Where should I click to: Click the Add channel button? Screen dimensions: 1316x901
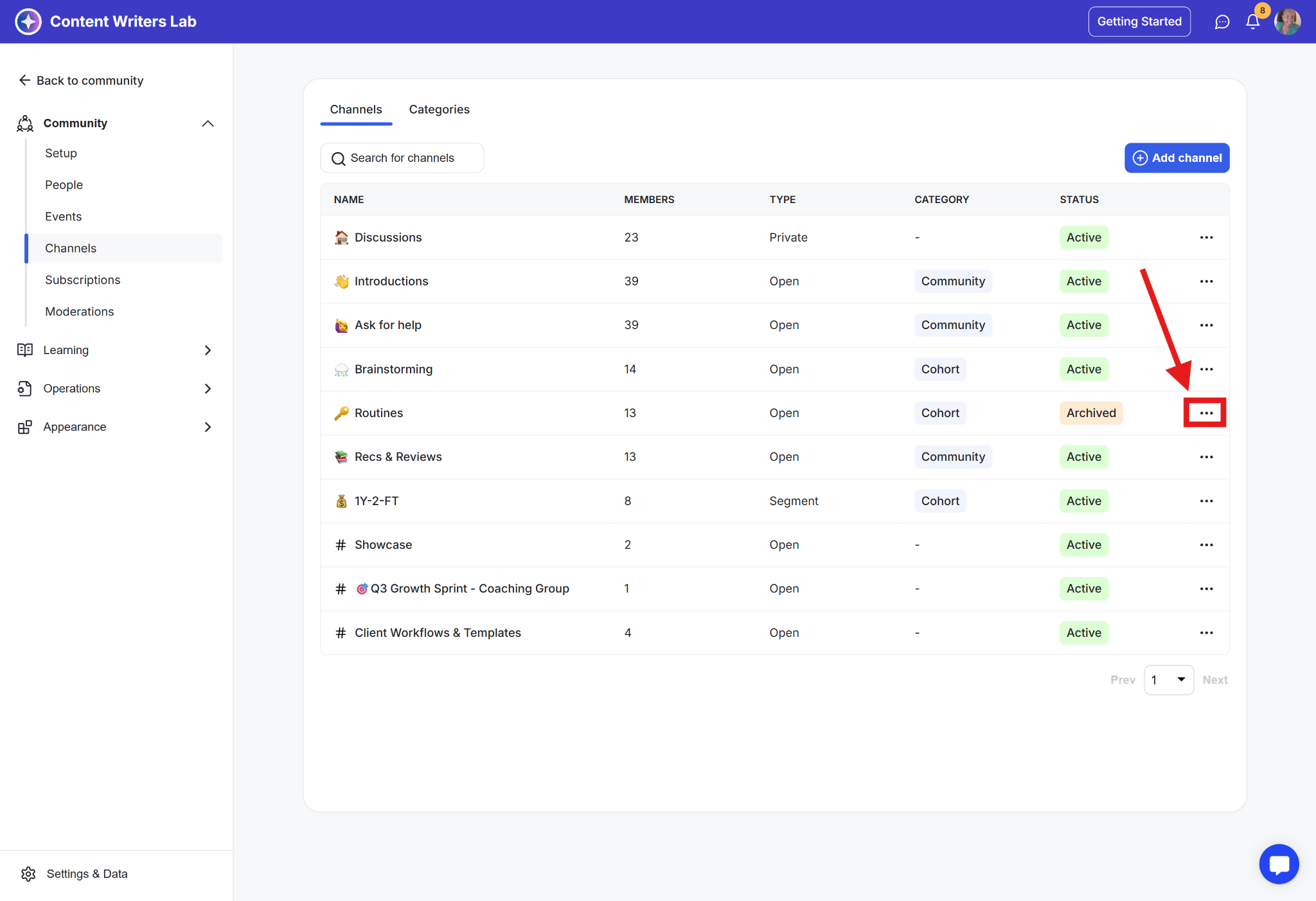[x=1177, y=158]
